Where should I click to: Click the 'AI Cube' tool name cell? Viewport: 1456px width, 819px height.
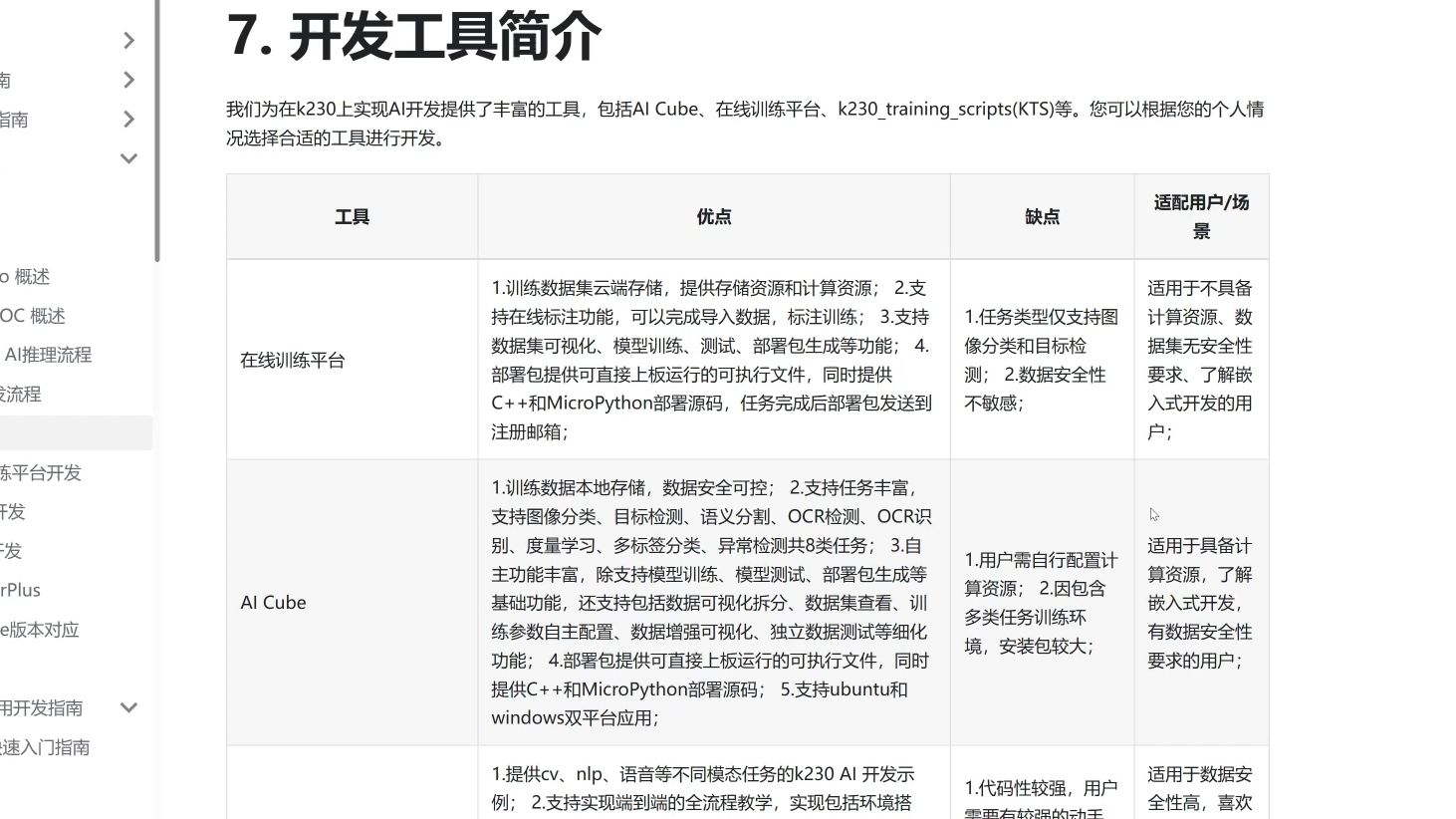353,603
